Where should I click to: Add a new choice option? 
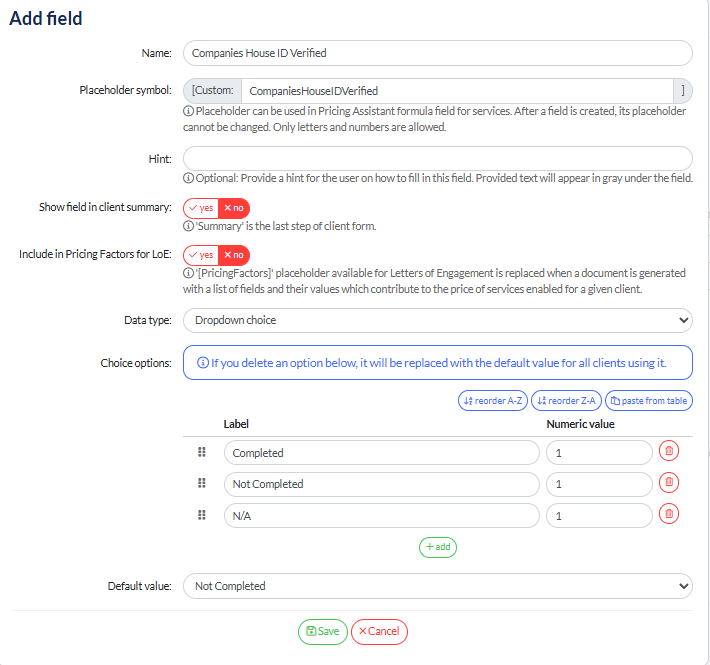pyautogui.click(x=438, y=547)
